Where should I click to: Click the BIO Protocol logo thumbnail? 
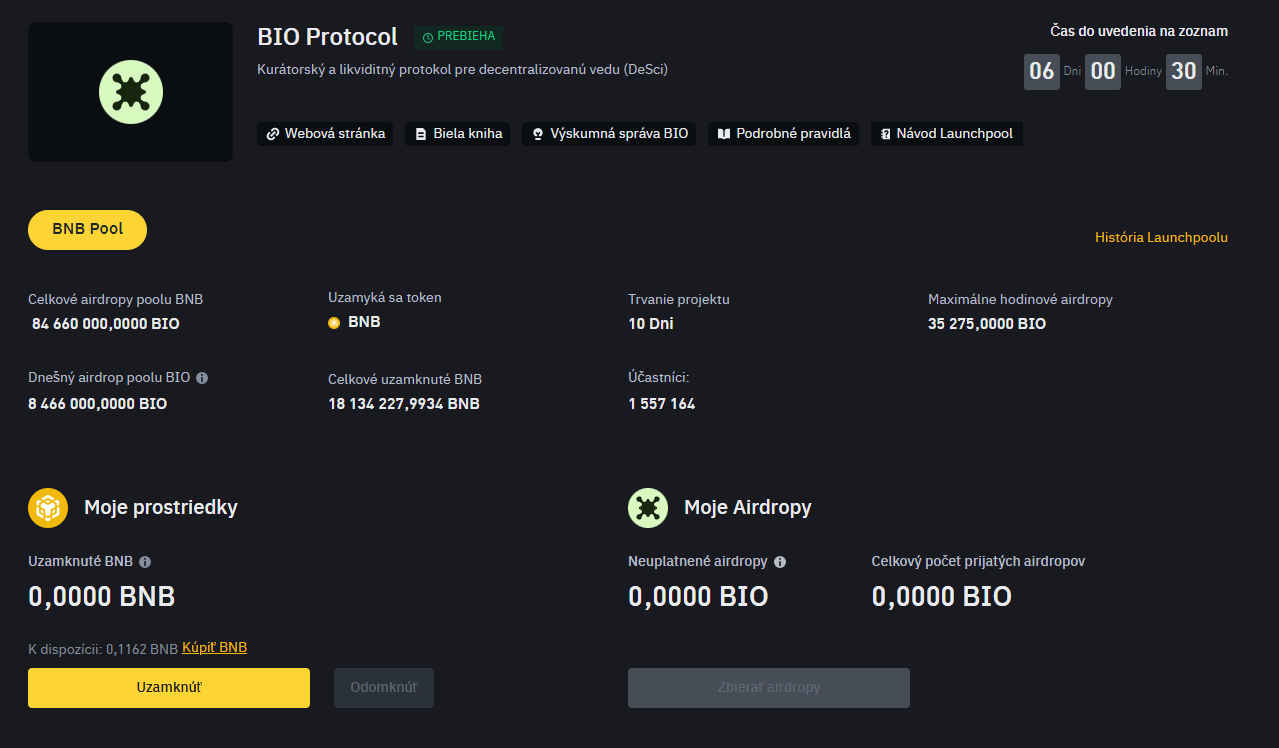click(x=131, y=92)
